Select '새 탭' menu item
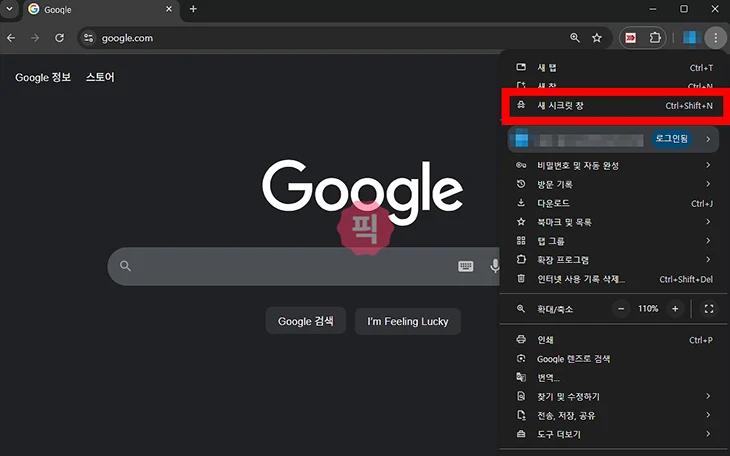 pyautogui.click(x=614, y=68)
